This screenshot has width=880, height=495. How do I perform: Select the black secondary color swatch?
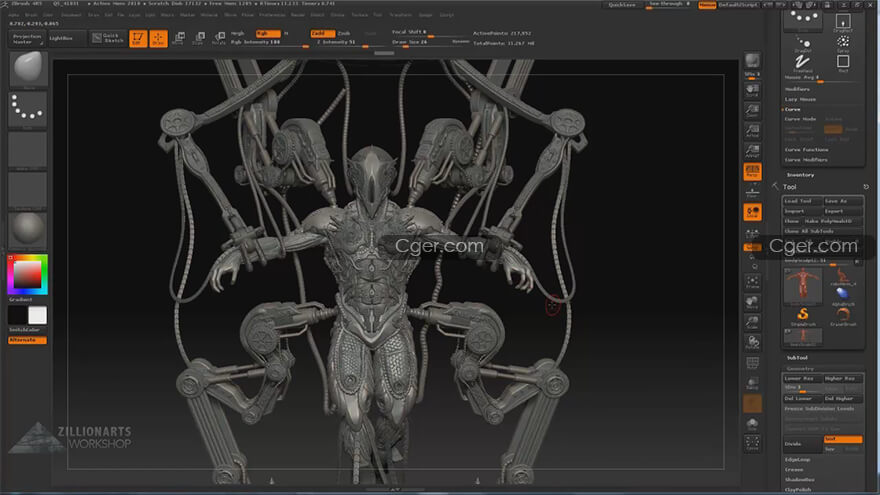17,315
